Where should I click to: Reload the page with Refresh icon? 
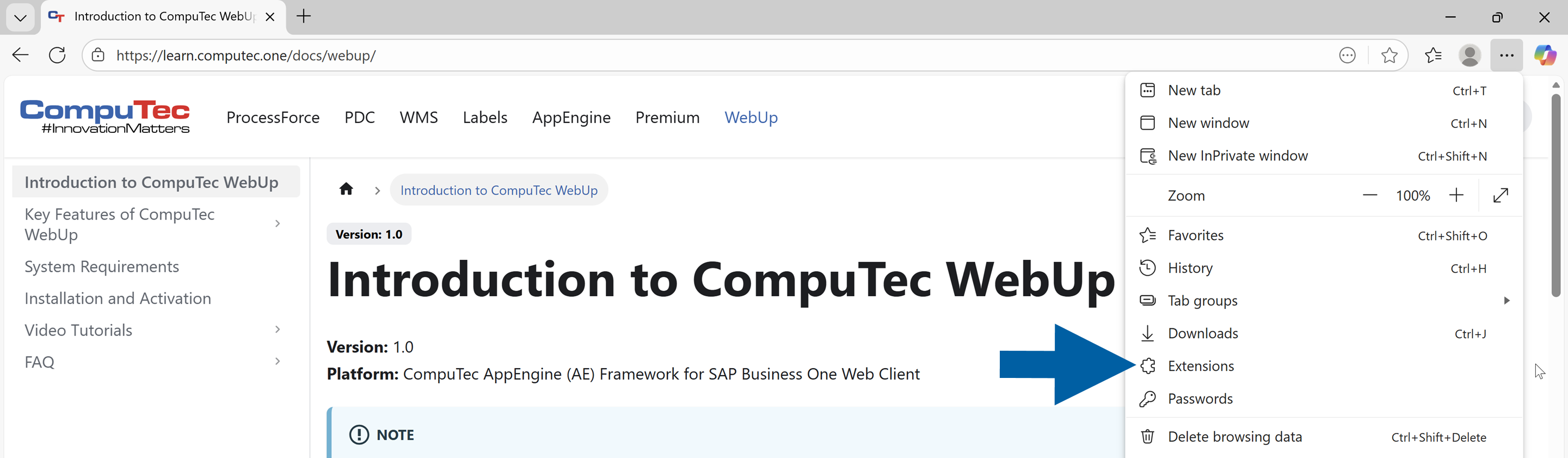57,56
